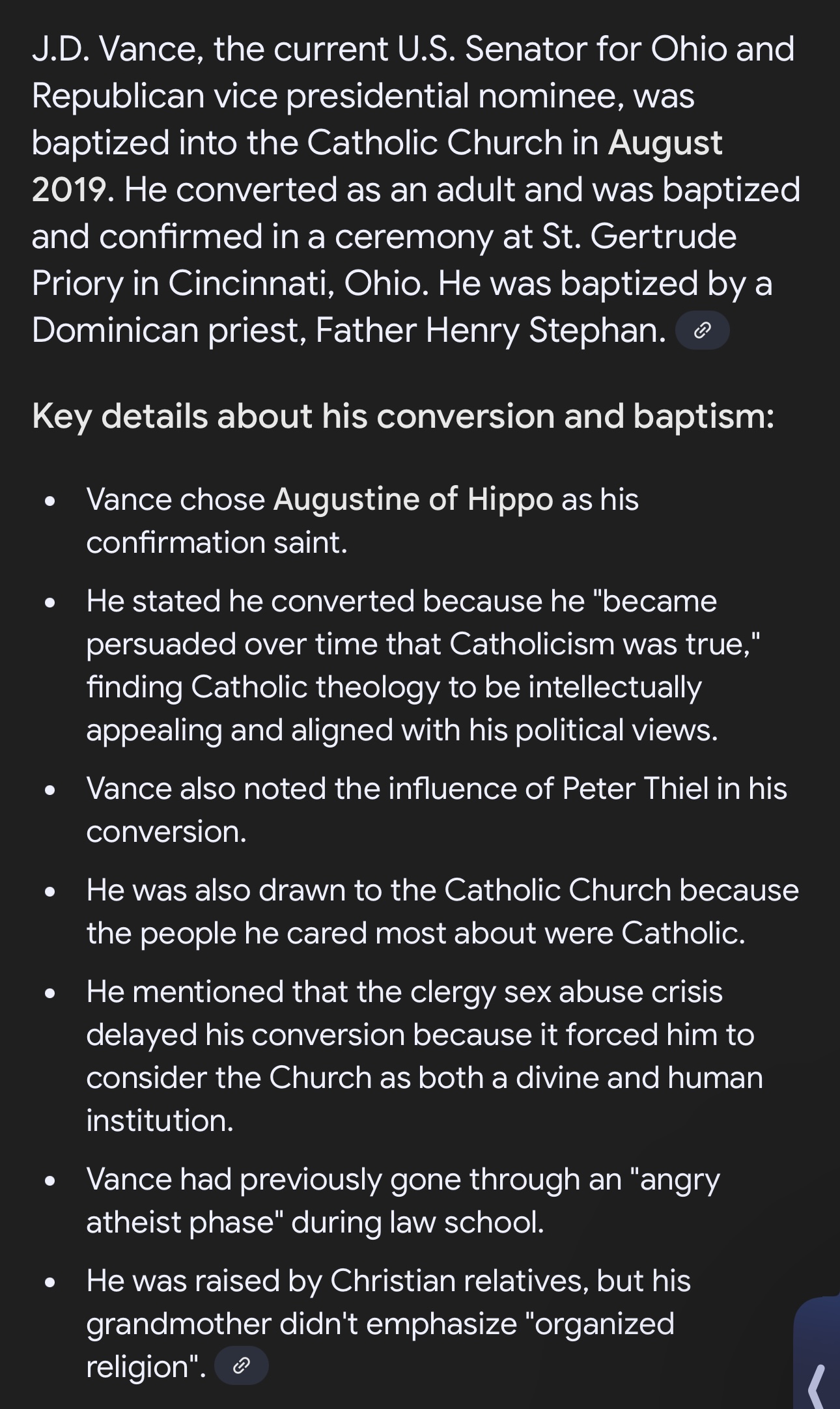Viewport: 840px width, 1409px height.
Task: Select the "Key details about his conversion" heading
Action: 403,417
